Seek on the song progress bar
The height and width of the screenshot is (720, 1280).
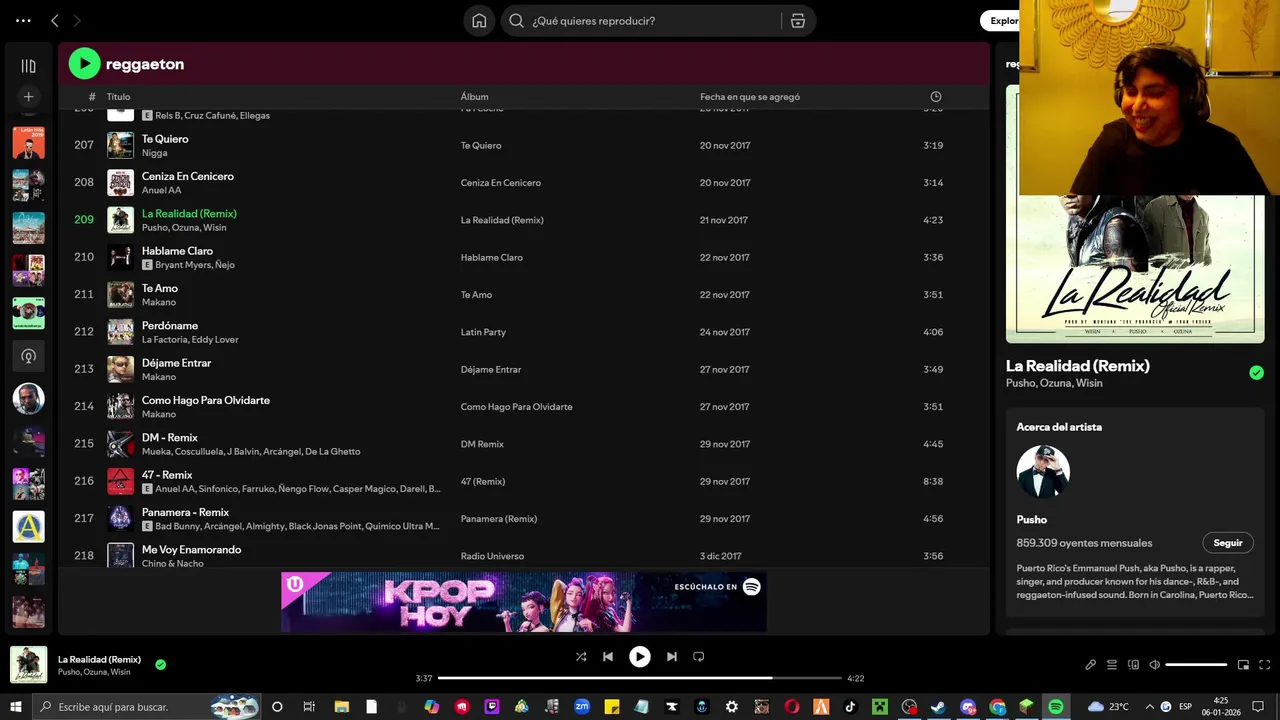point(640,678)
